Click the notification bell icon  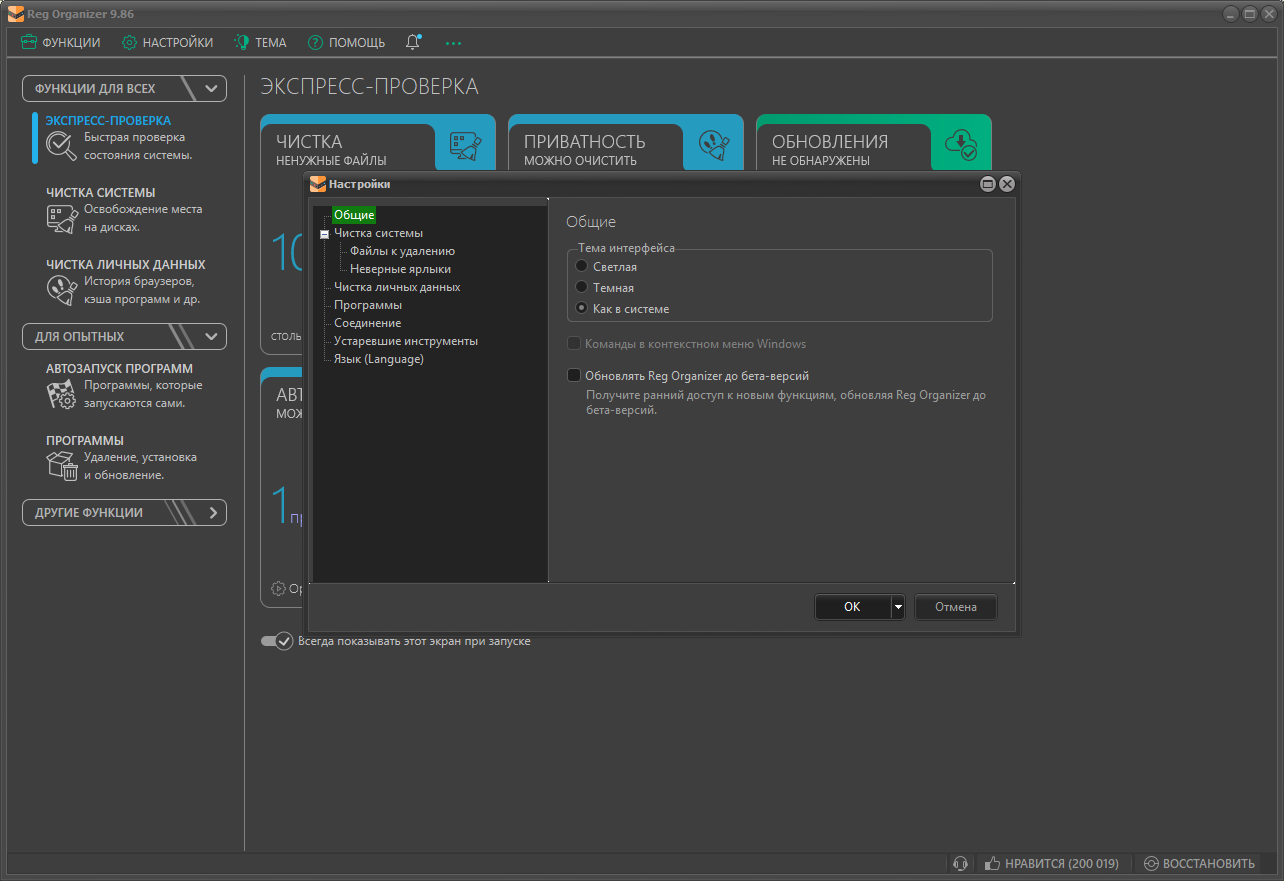click(413, 42)
